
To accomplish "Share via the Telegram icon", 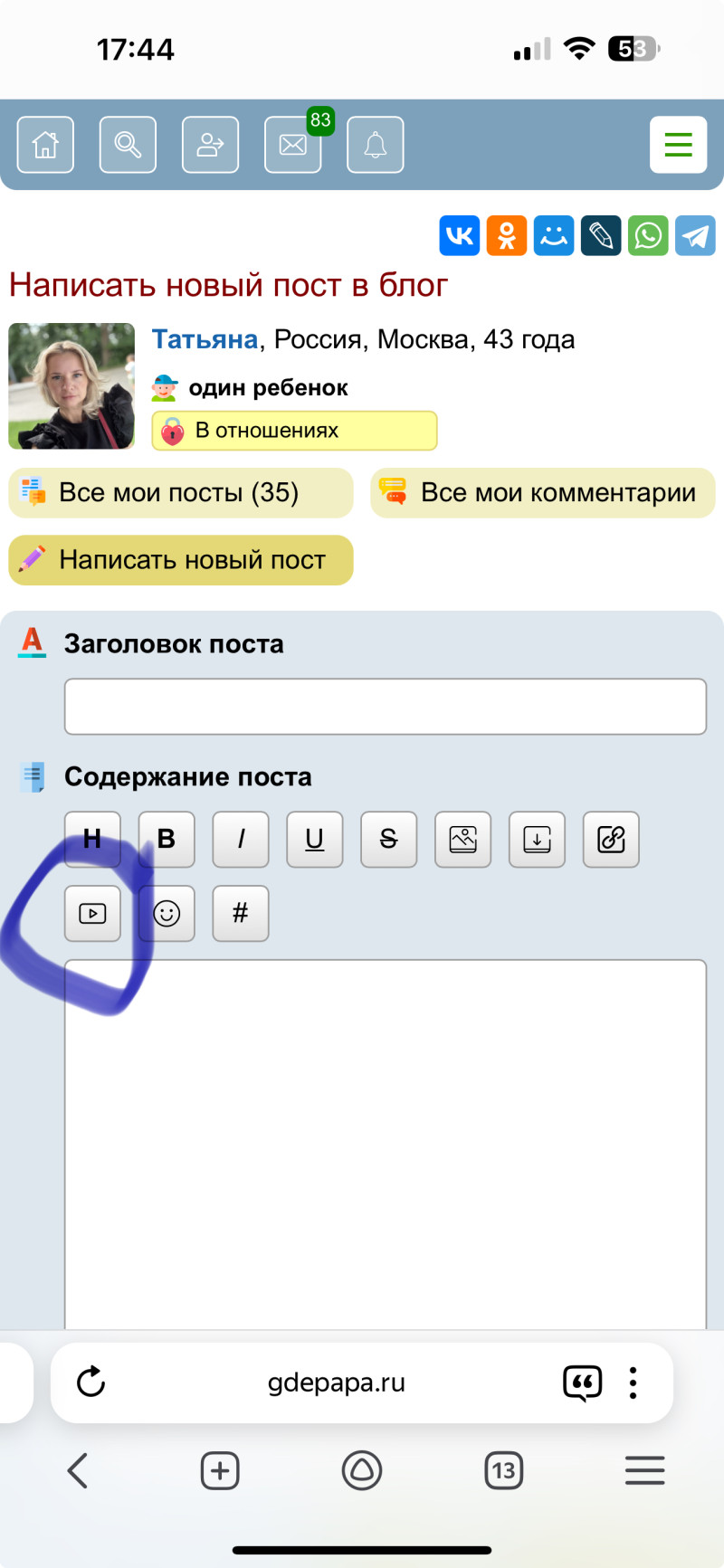I will [695, 236].
